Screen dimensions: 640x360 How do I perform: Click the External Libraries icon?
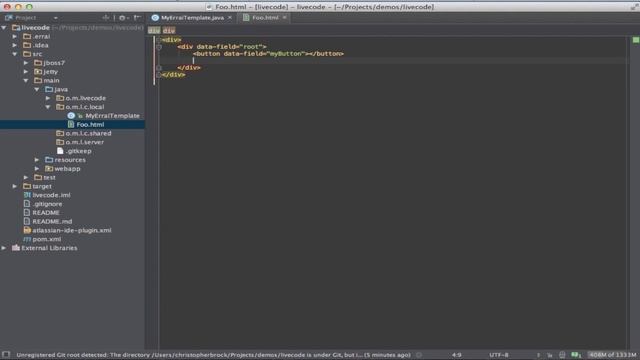point(16,248)
